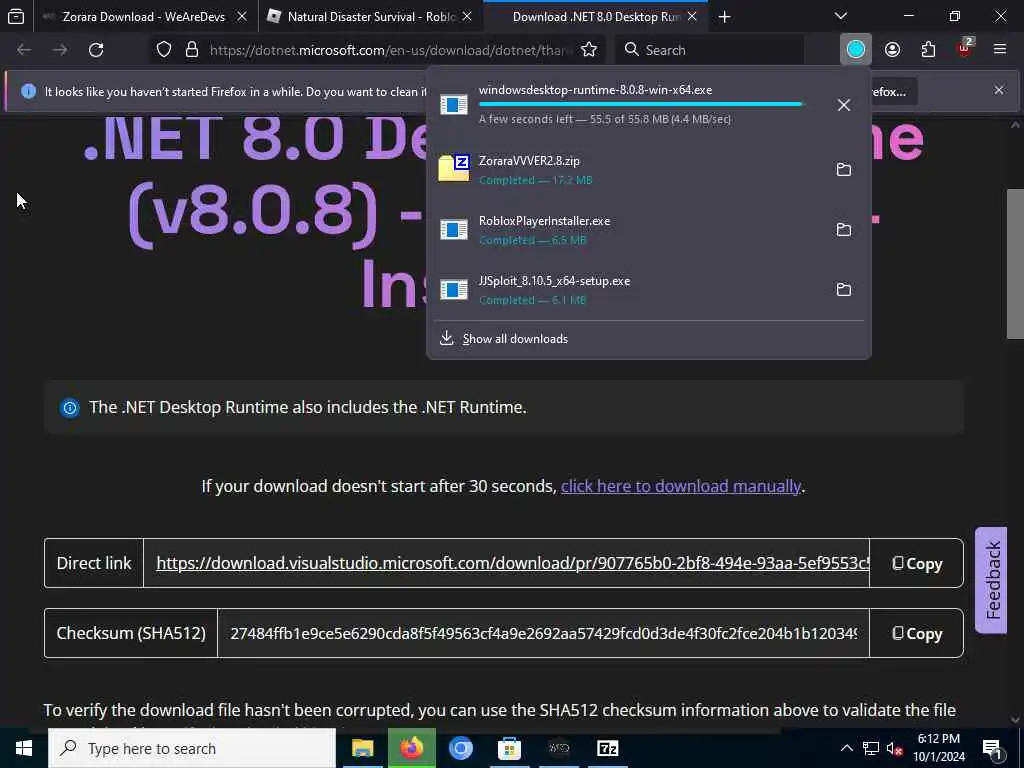Cancel the windowsdesktop-runtime download
Screen dimensions: 1024x768
(844, 104)
